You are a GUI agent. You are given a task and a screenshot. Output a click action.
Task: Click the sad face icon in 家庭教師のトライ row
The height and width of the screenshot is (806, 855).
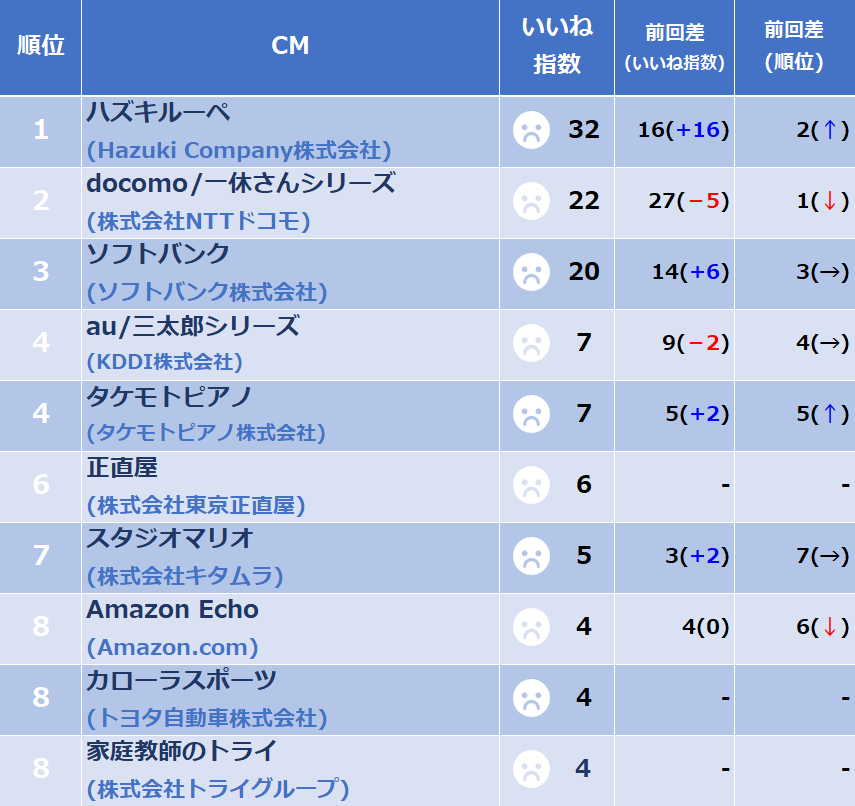click(x=531, y=768)
